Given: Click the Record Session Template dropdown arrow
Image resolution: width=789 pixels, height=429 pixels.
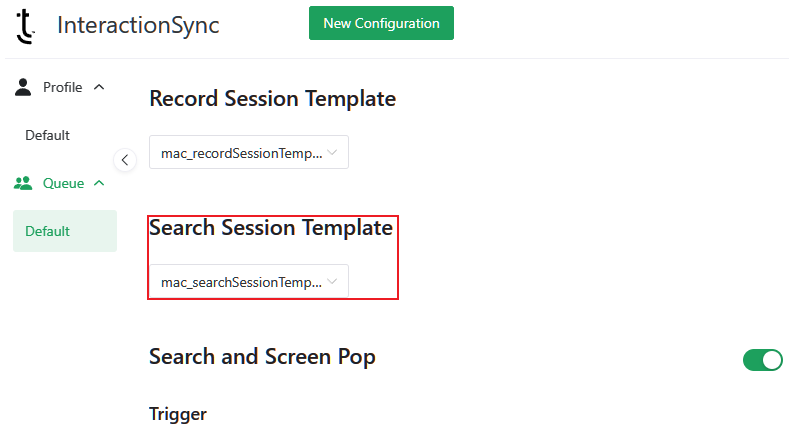Looking at the screenshot, I should [333, 153].
